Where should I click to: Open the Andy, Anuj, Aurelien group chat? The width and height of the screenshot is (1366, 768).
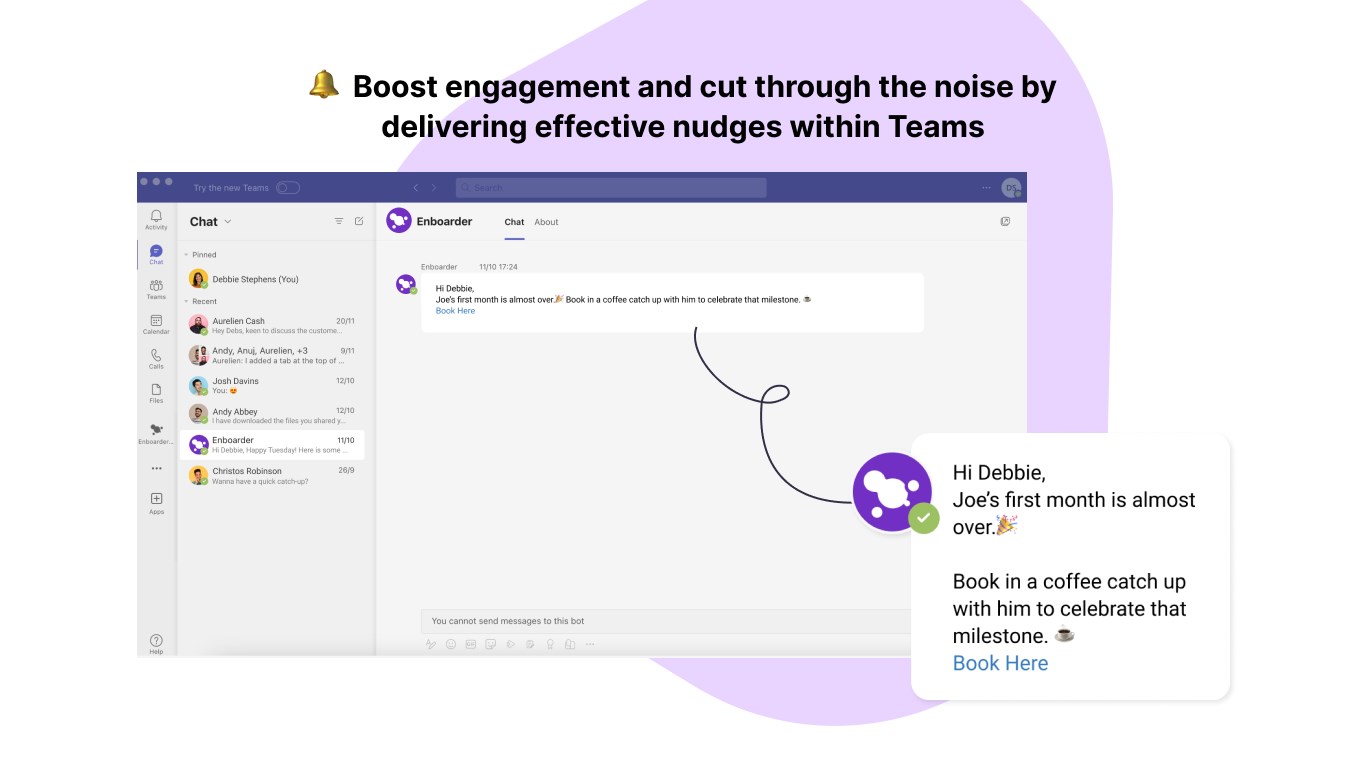[272, 355]
